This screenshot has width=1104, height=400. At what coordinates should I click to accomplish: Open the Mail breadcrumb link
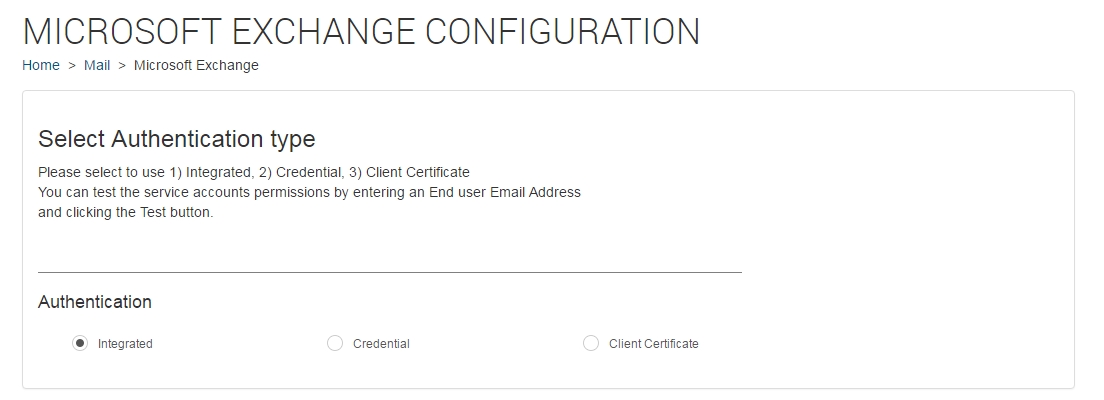click(97, 66)
